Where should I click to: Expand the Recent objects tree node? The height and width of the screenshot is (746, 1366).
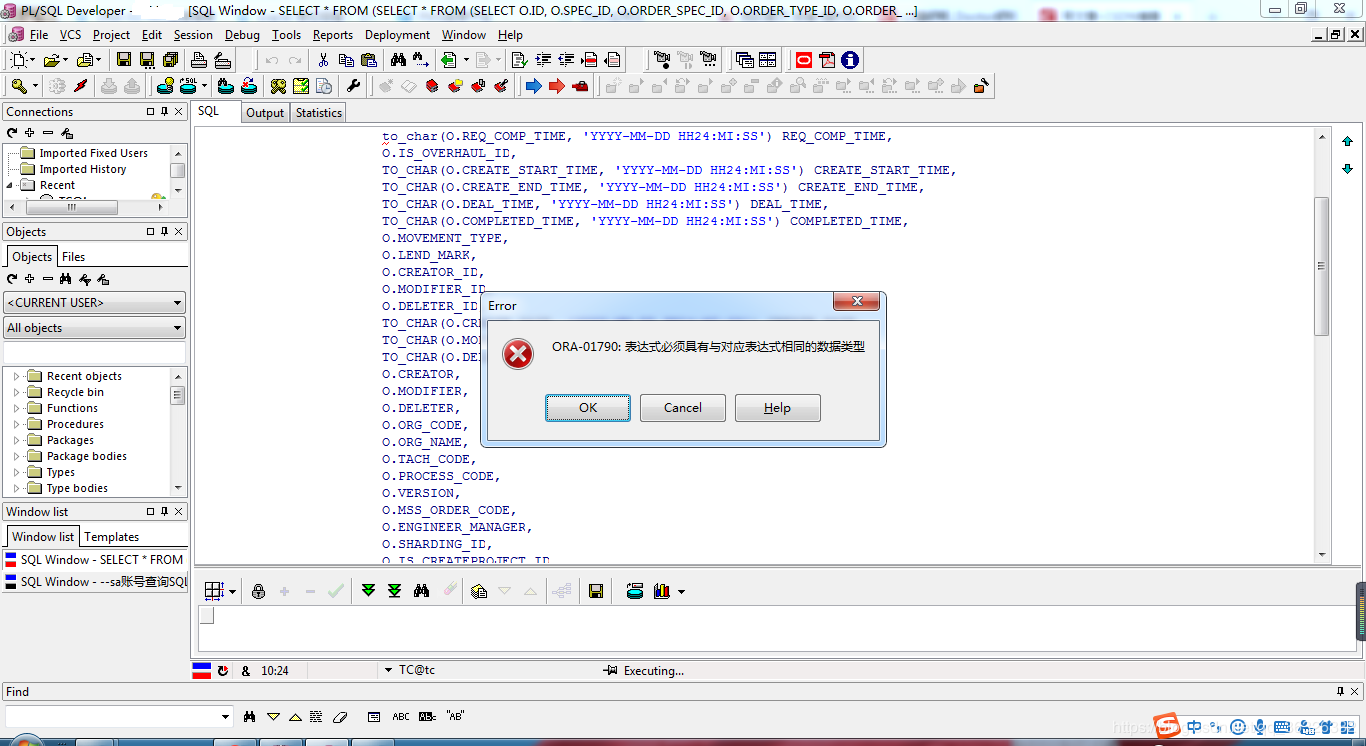click(17, 375)
